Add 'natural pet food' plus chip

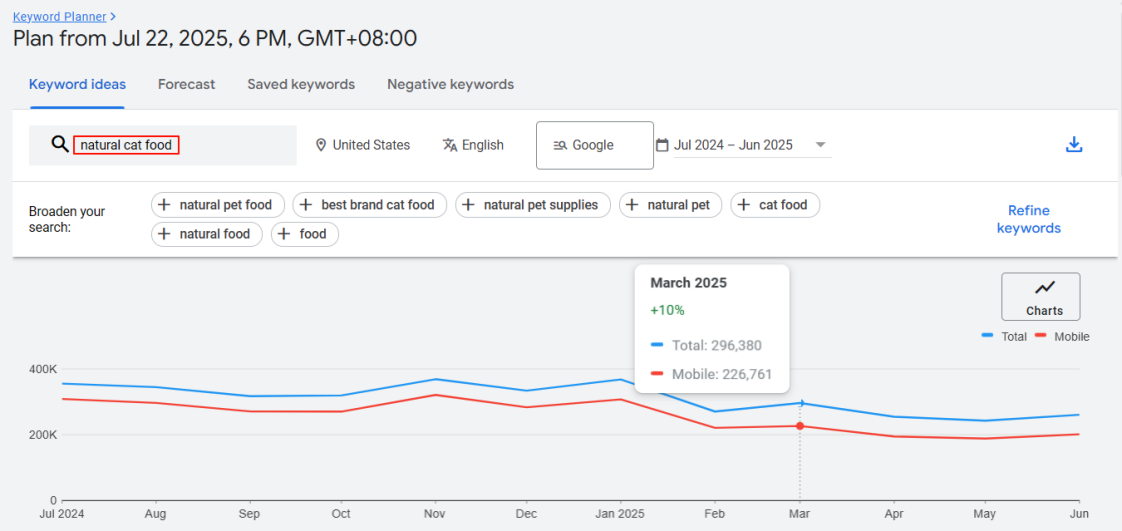coord(218,205)
